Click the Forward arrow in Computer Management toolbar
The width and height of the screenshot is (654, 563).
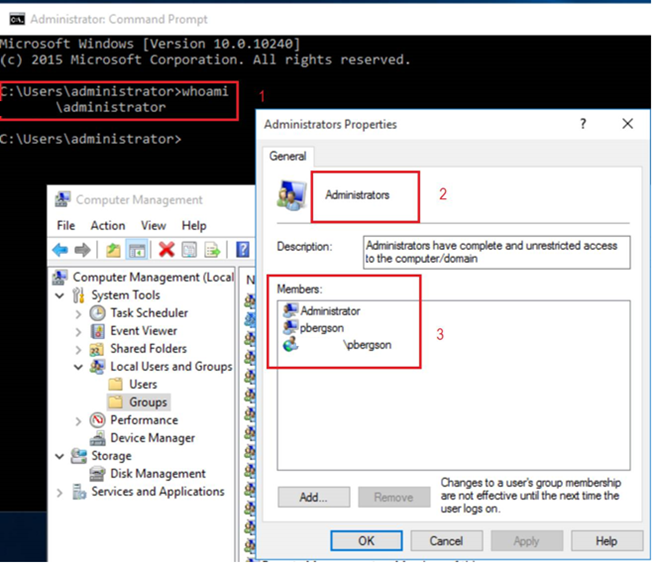pyautogui.click(x=82, y=250)
